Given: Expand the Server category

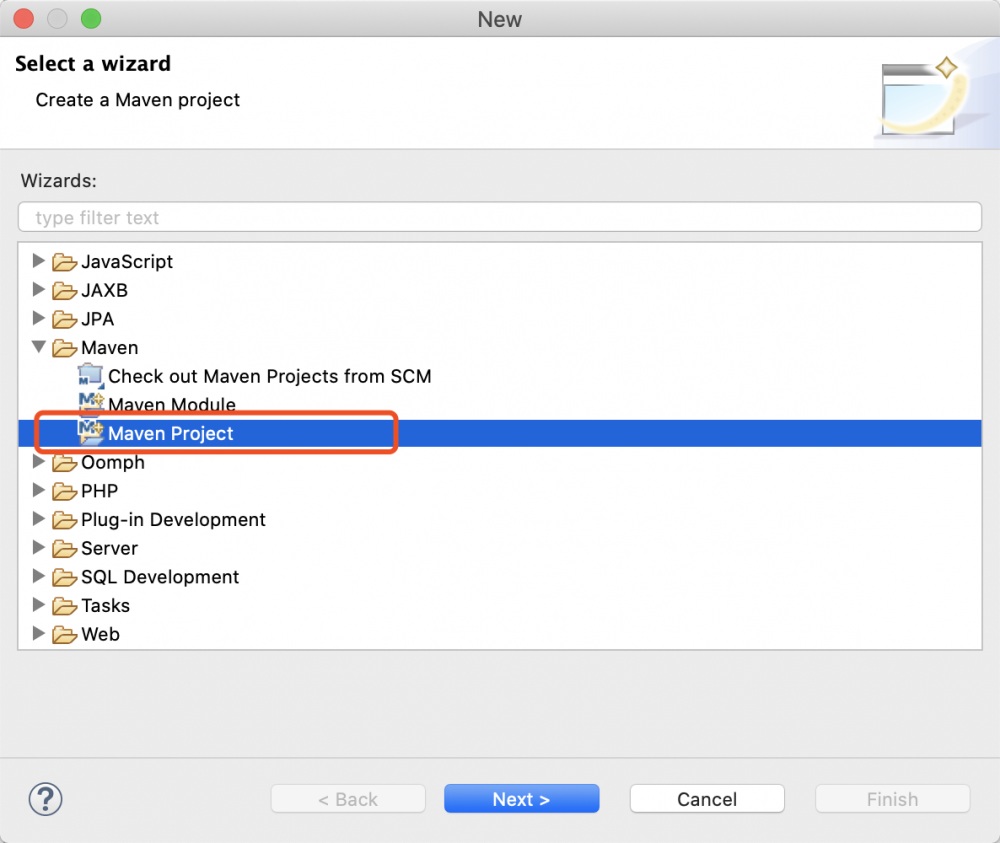Looking at the screenshot, I should click(x=39, y=548).
